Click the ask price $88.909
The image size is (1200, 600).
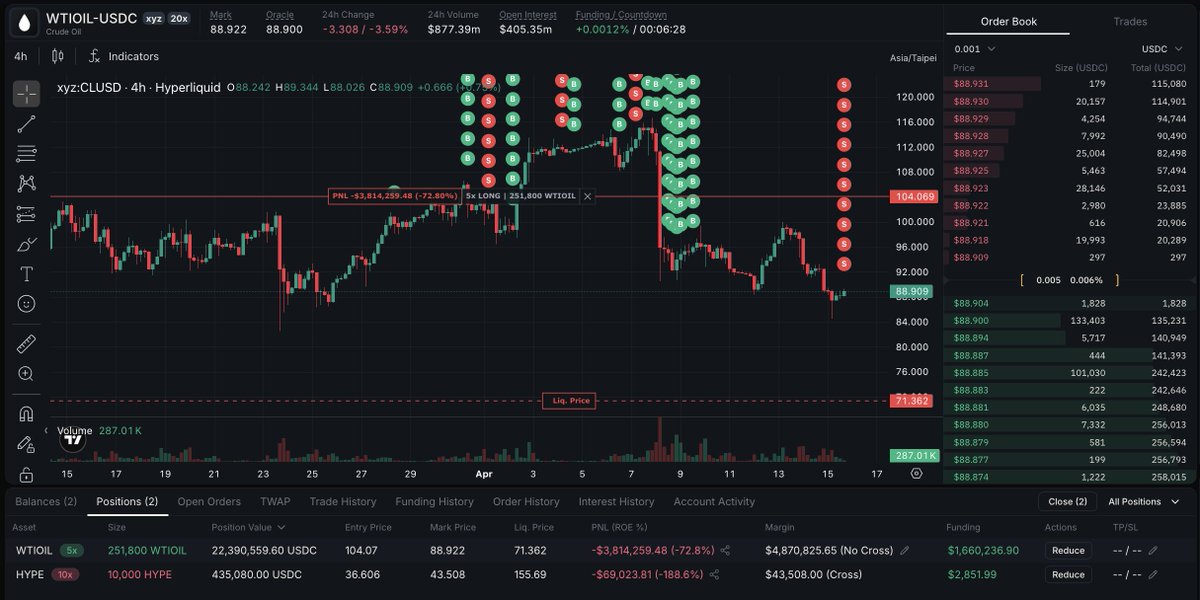tap(971, 257)
